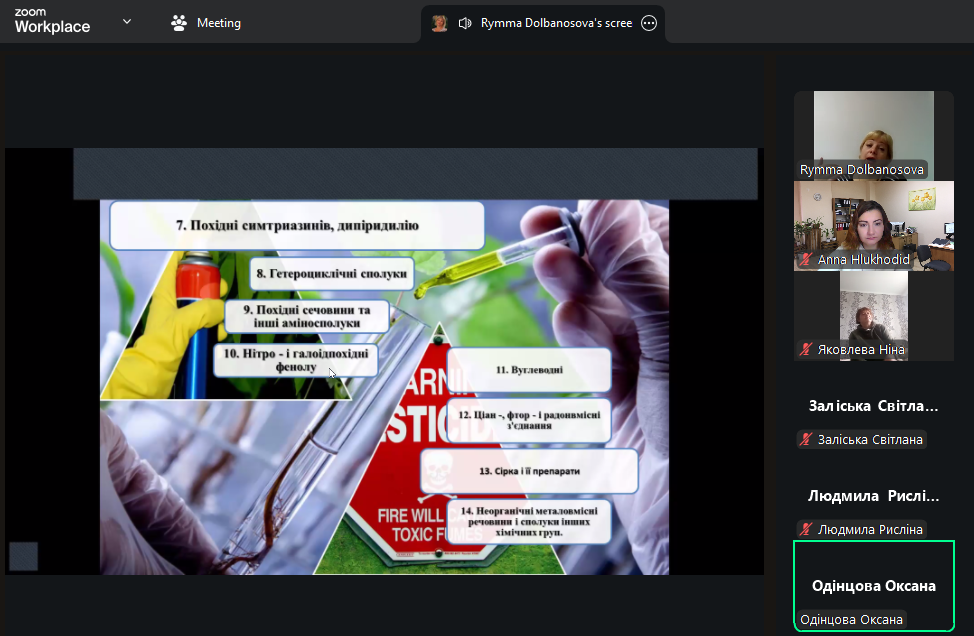The width and height of the screenshot is (974, 636).
Task: Select the Людмила Рисліна participant tile
Action: point(873,497)
